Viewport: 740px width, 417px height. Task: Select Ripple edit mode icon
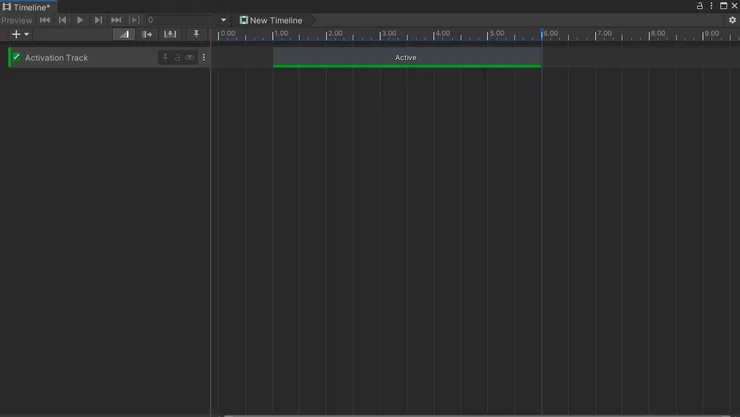[x=147, y=34]
